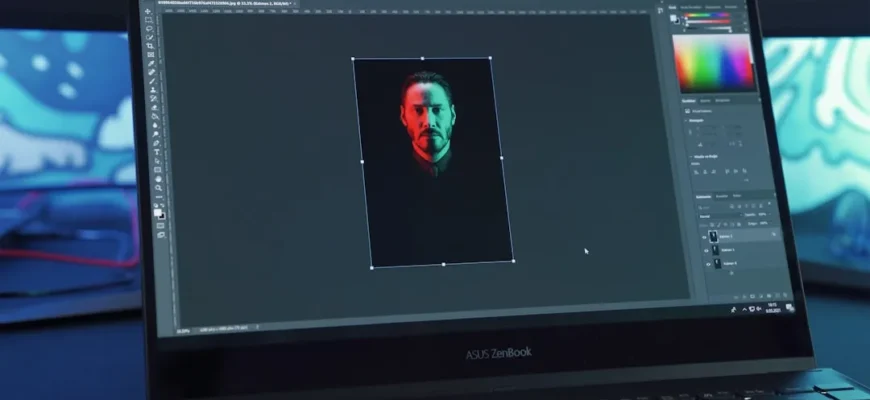870x400 pixels.
Task: Click the align left edges button
Action: click(696, 172)
